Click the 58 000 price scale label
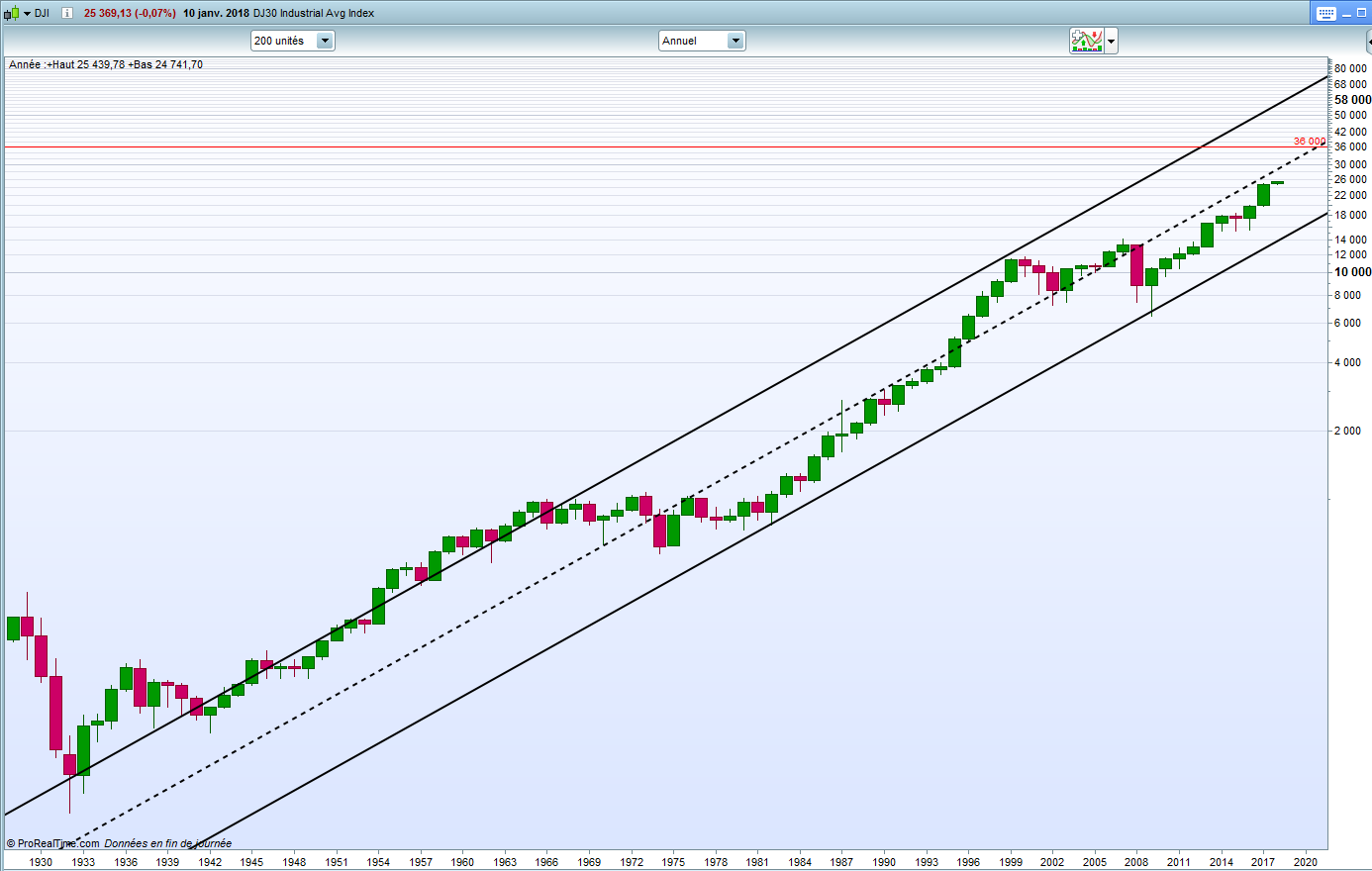 pyautogui.click(x=1352, y=100)
